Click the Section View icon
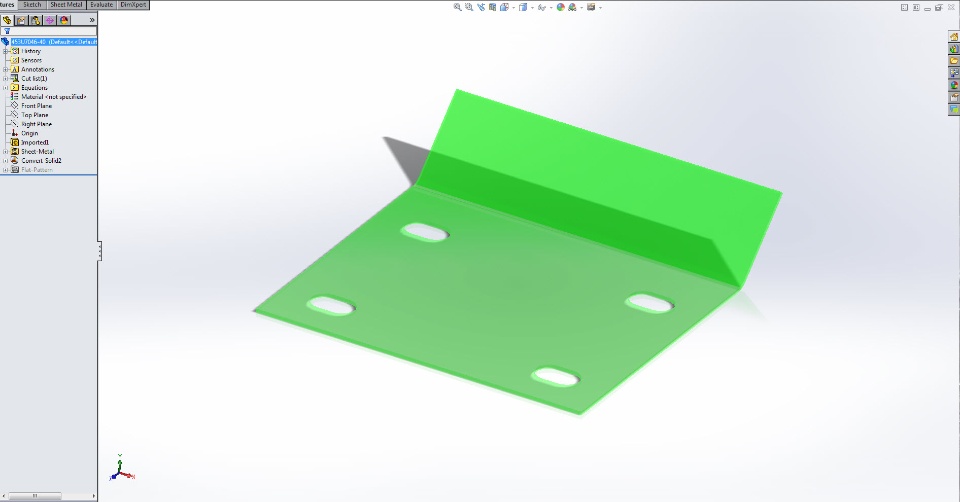 pyautogui.click(x=492, y=7)
